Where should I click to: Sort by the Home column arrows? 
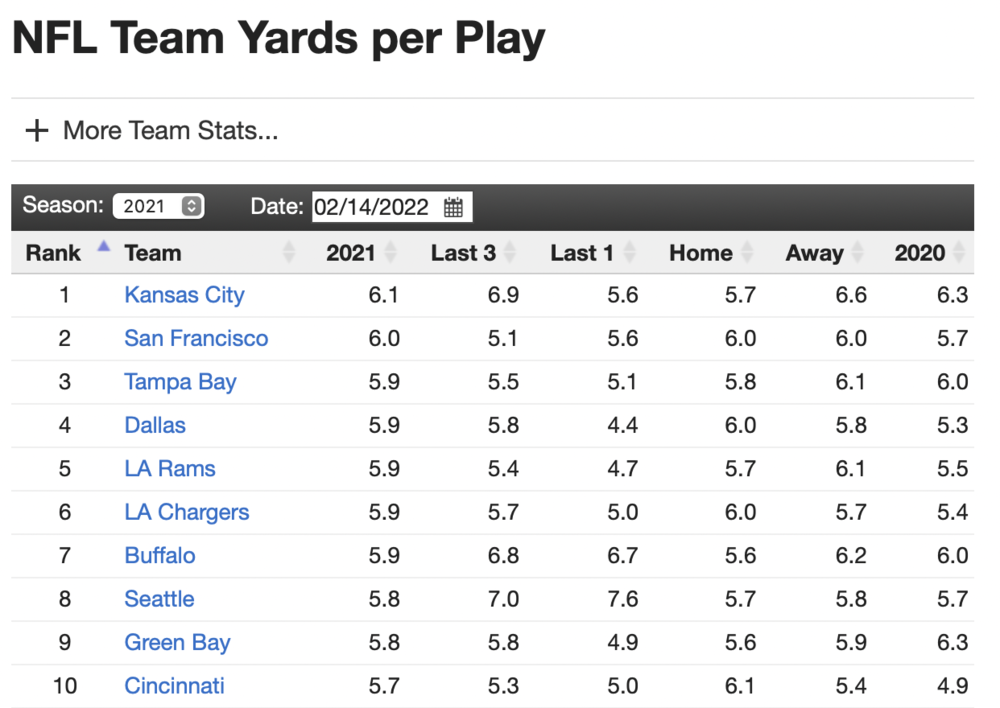pyautogui.click(x=746, y=253)
